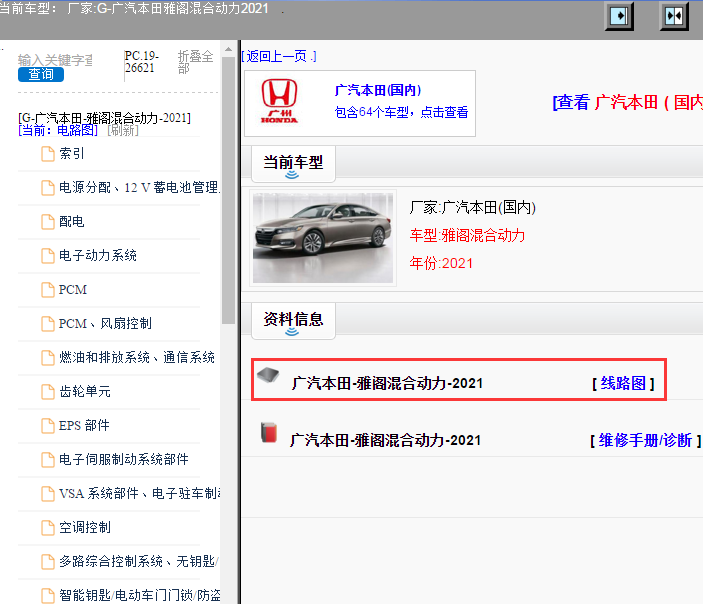Click the gray chip icon beside 线路图 row
The height and width of the screenshot is (604, 703).
(x=268, y=375)
